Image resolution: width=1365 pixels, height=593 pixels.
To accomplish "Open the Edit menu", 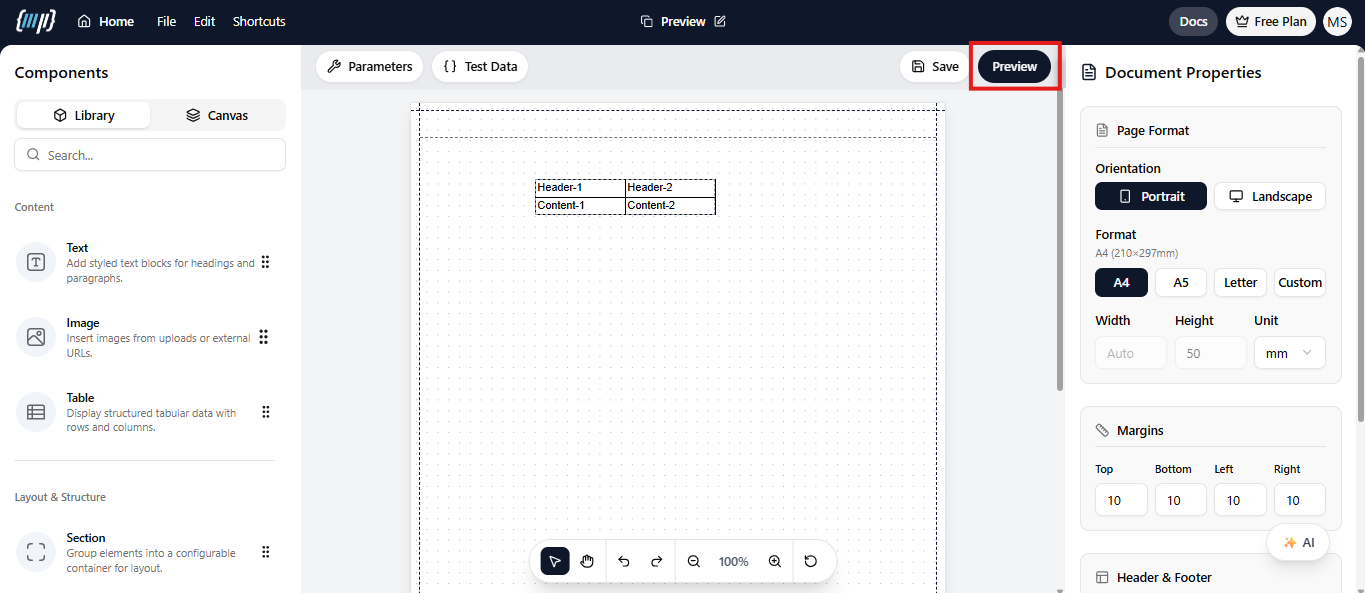I will (205, 21).
